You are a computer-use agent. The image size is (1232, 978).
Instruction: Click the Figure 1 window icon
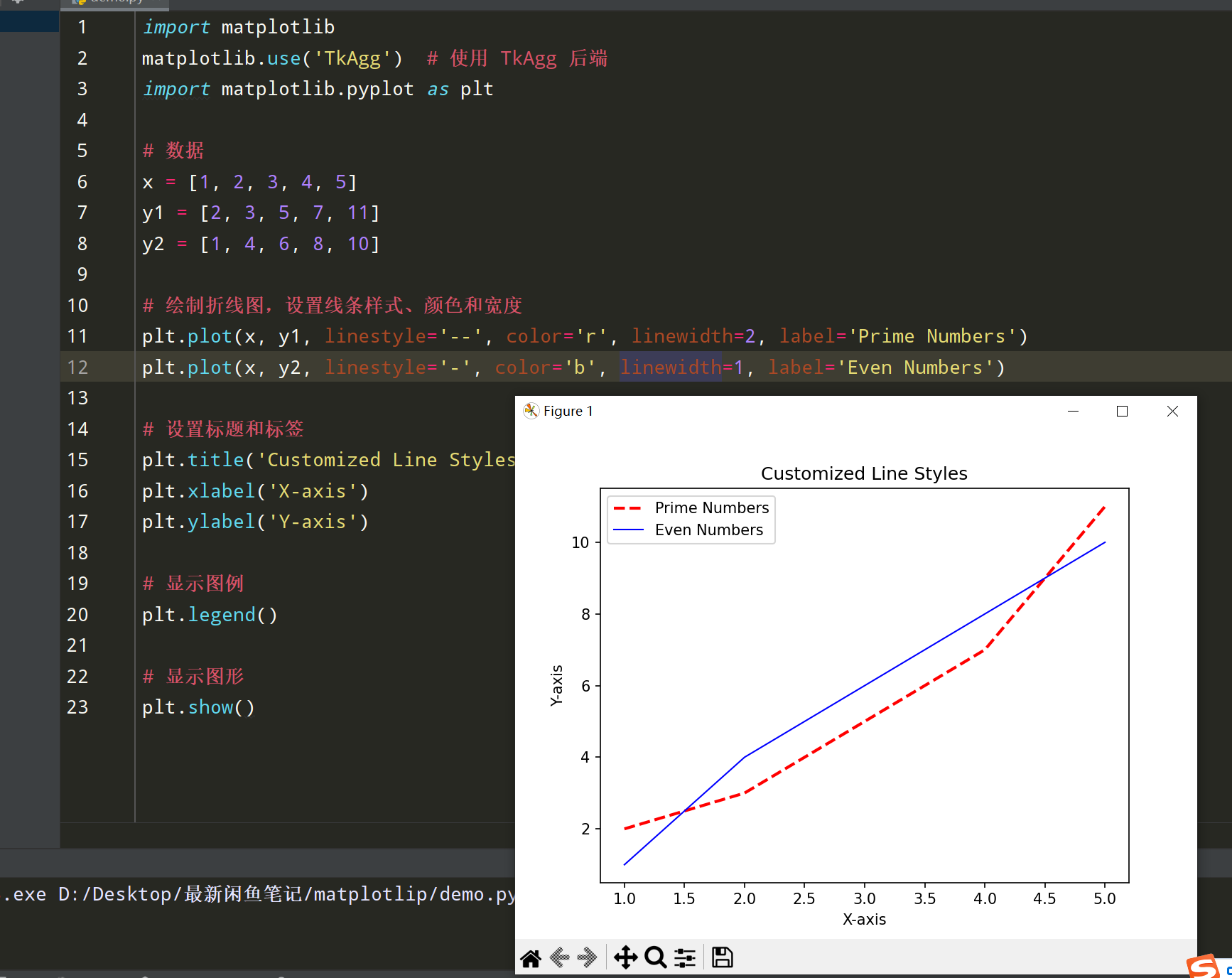point(531,411)
